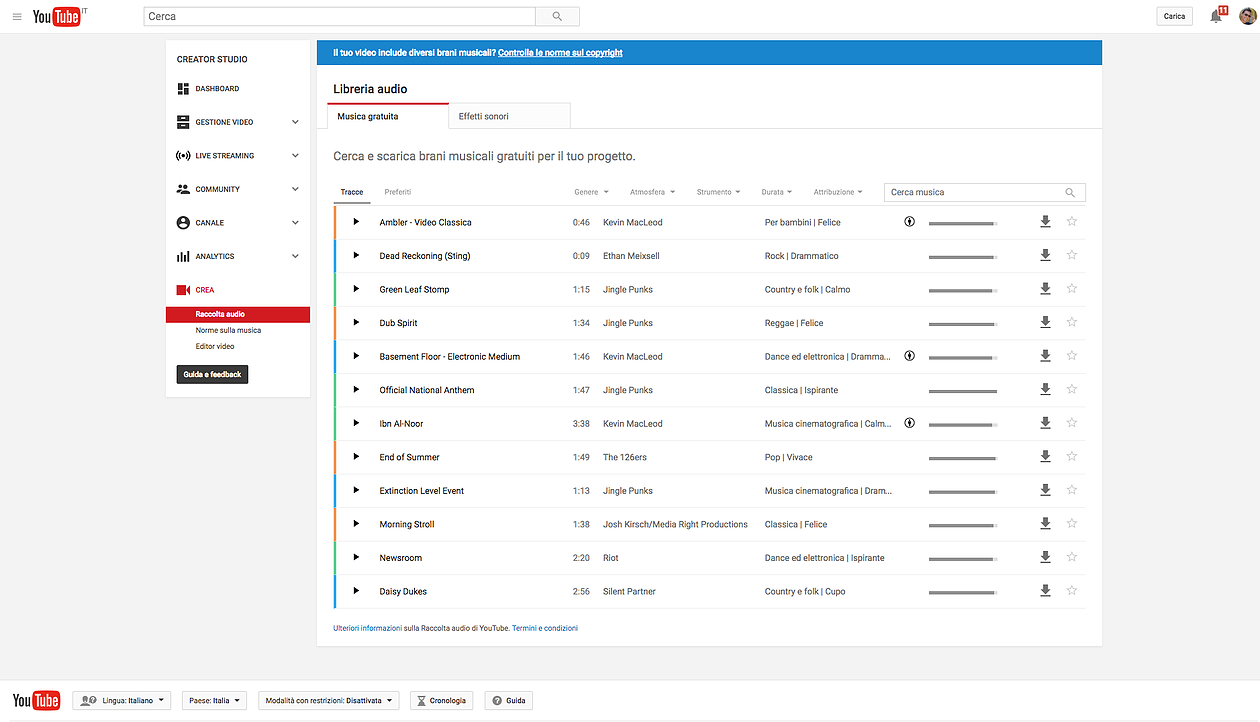Download the Morning Stroll track
Viewport: 1260px width, 722px height.
click(x=1045, y=524)
